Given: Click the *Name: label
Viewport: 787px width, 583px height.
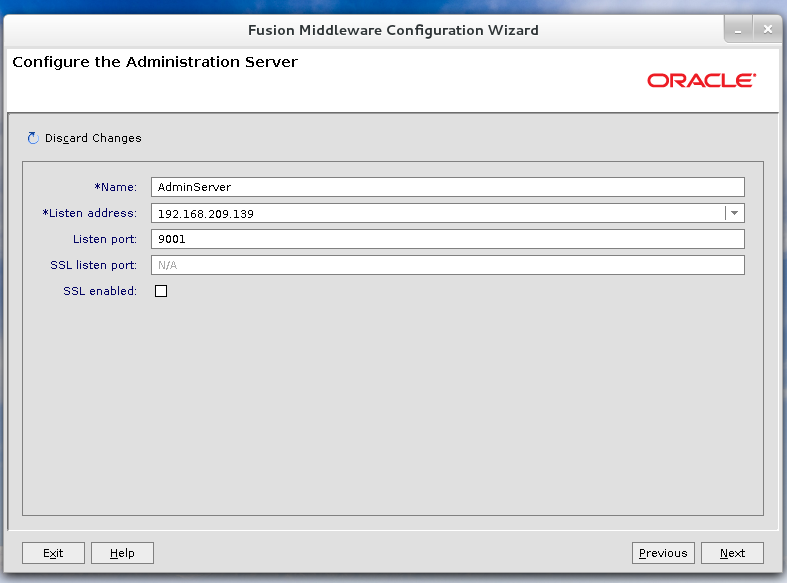Looking at the screenshot, I should (115, 187).
